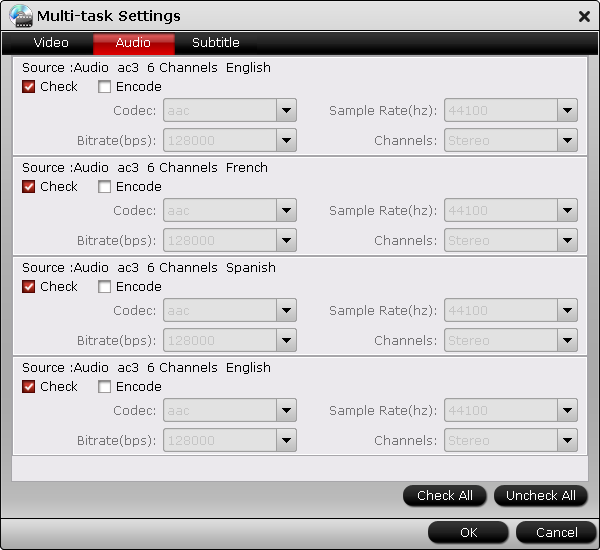Click the Uncheck All button

pyautogui.click(x=541, y=496)
